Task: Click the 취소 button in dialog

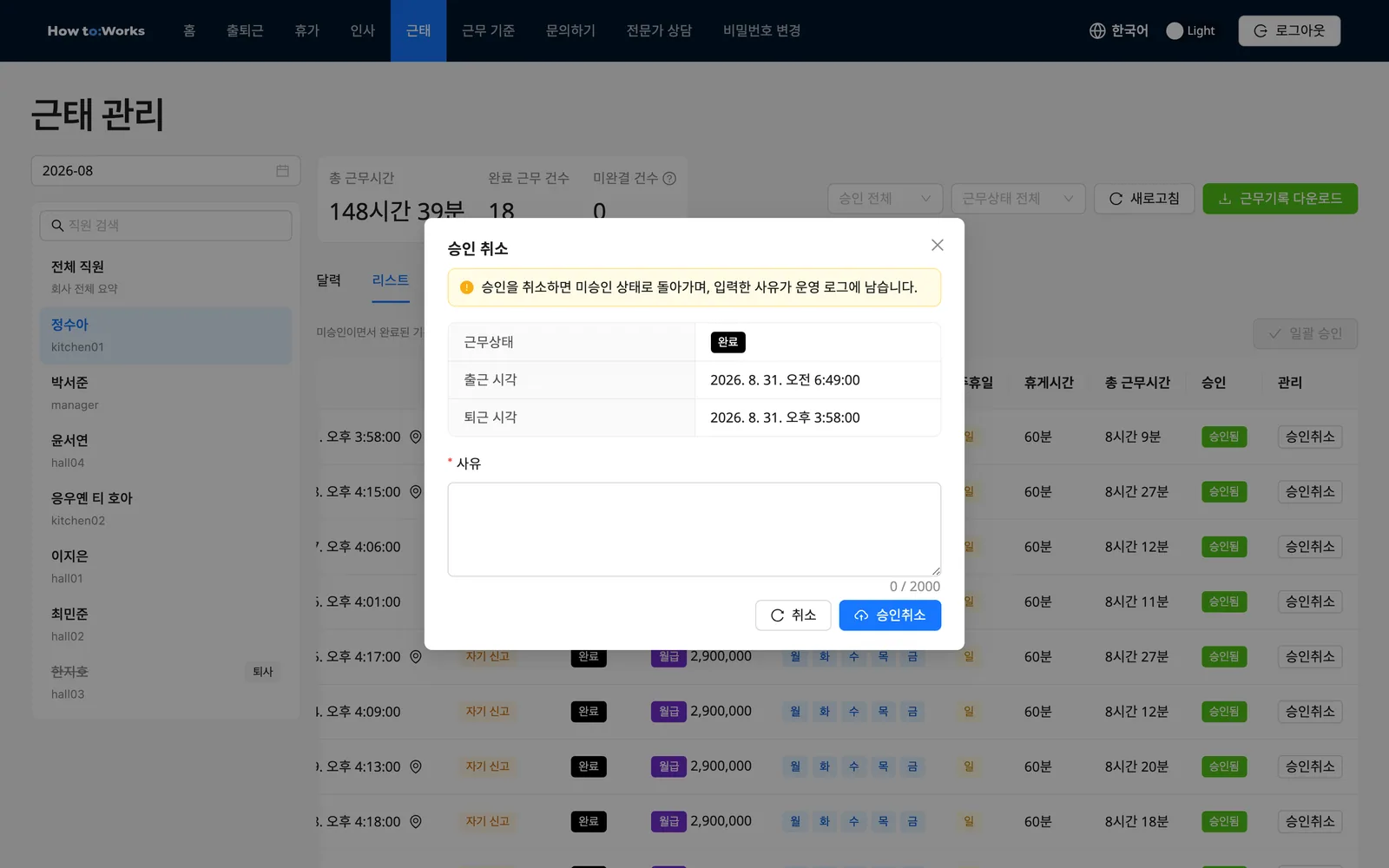Action: coord(793,615)
